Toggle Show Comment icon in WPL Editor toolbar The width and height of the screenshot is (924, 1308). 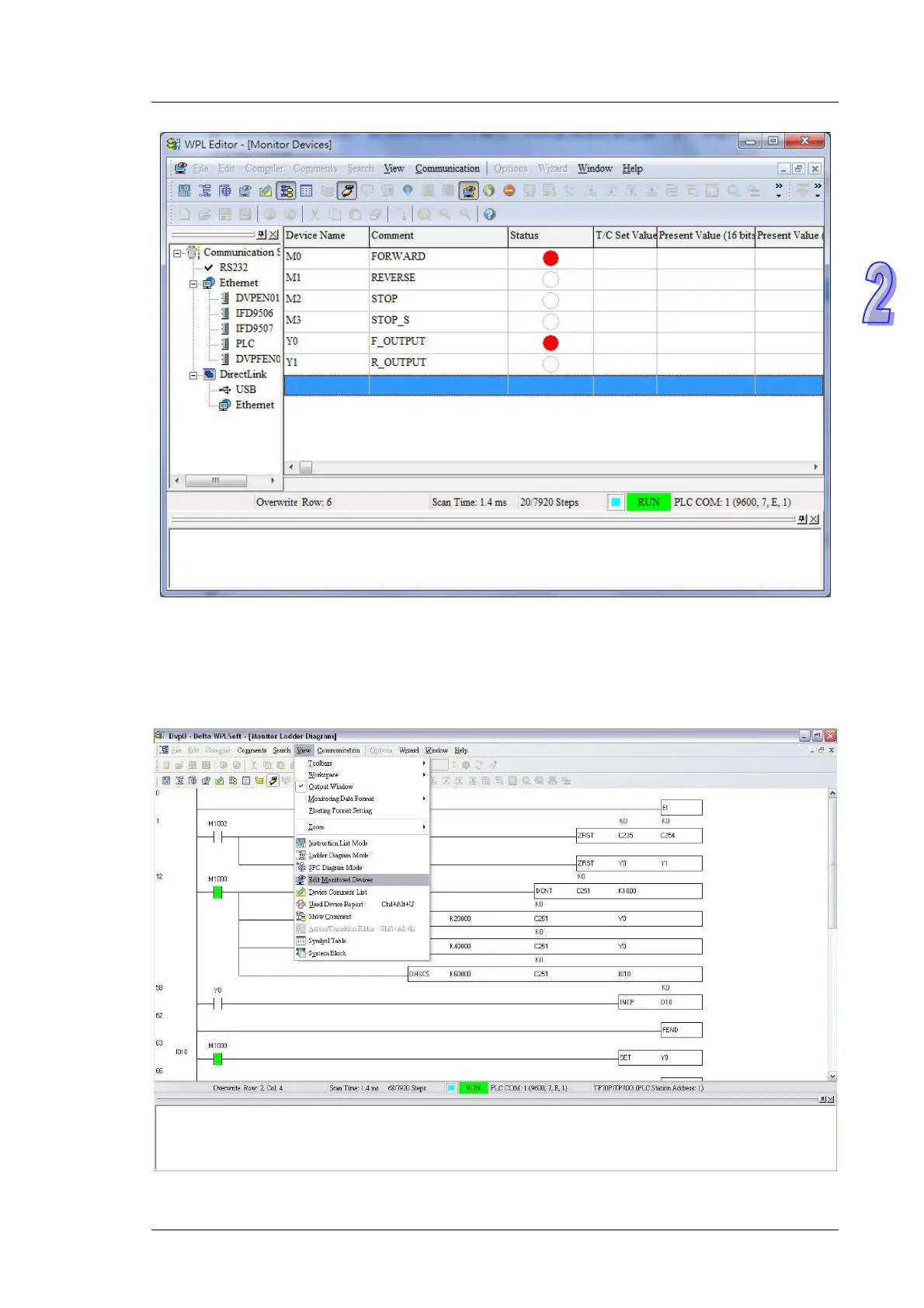pyautogui.click(x=287, y=190)
